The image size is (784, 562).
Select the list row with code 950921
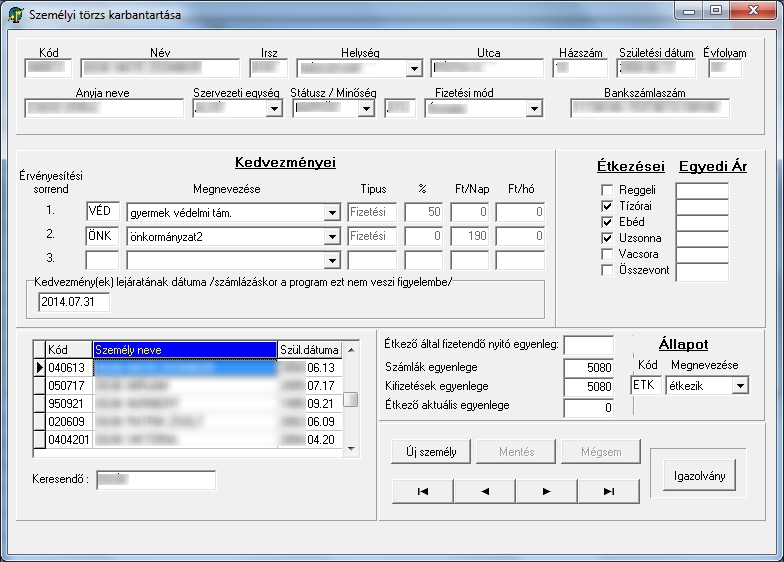pos(188,404)
